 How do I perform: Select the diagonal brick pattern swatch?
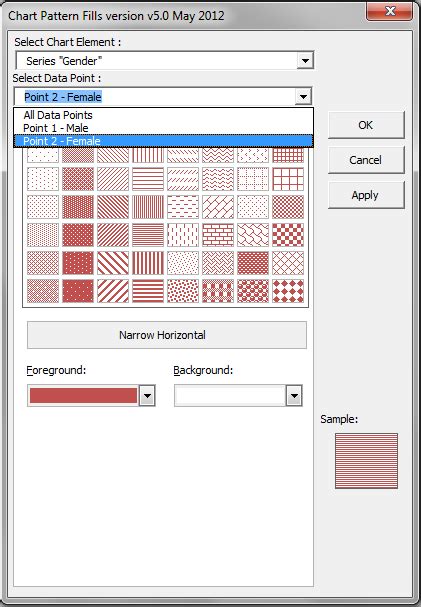[x=218, y=207]
